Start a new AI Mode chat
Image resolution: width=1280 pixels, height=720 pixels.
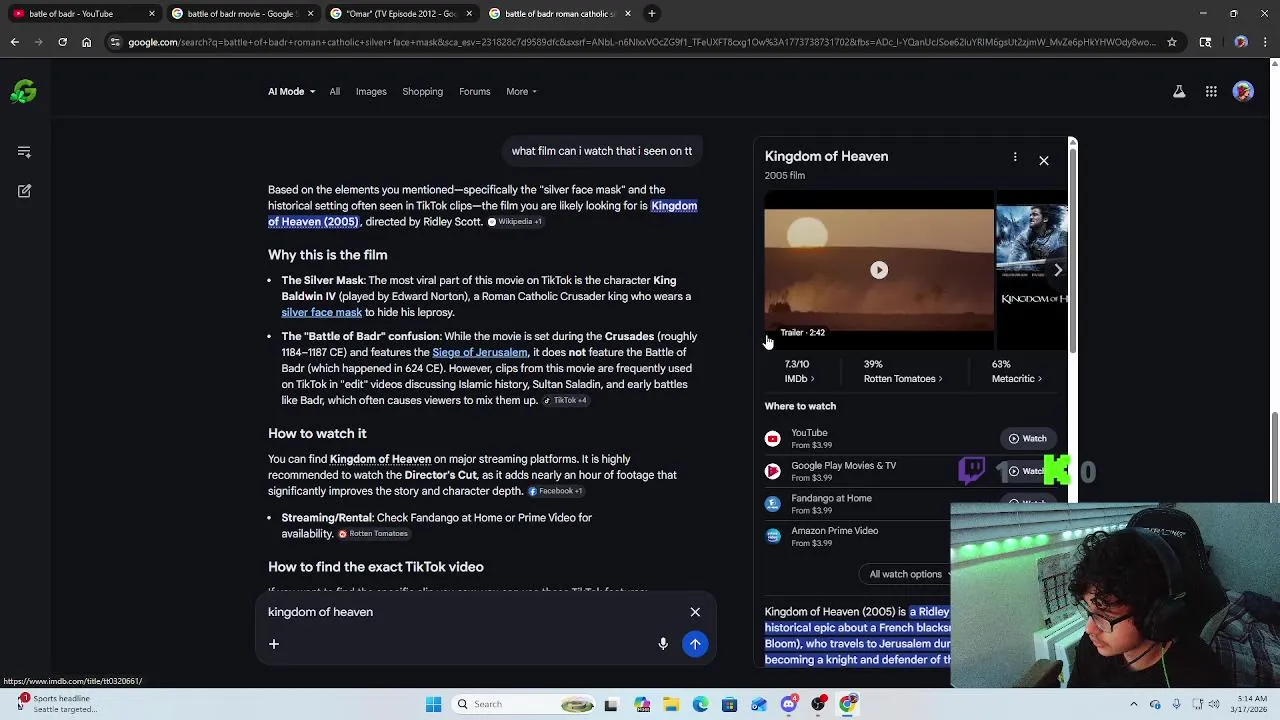pos(24,190)
